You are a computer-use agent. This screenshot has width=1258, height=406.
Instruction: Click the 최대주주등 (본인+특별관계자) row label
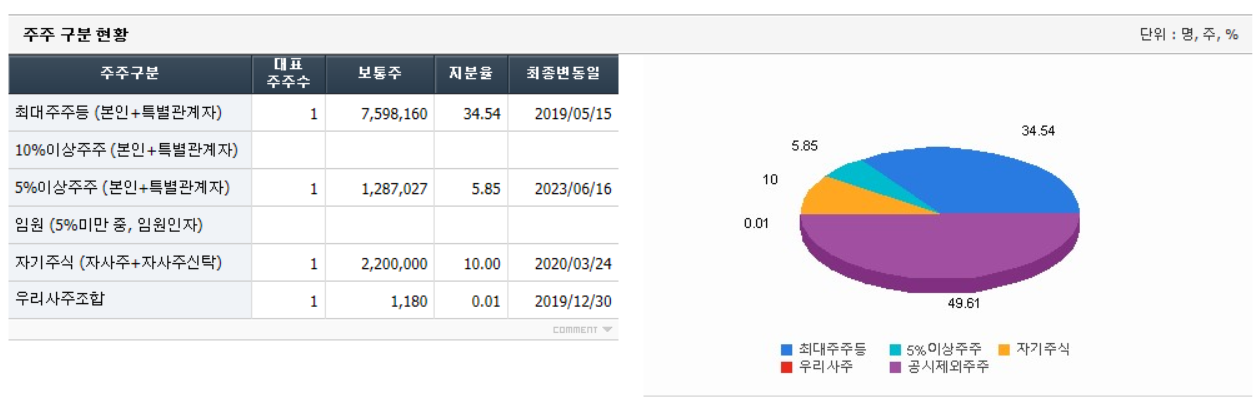pos(119,113)
